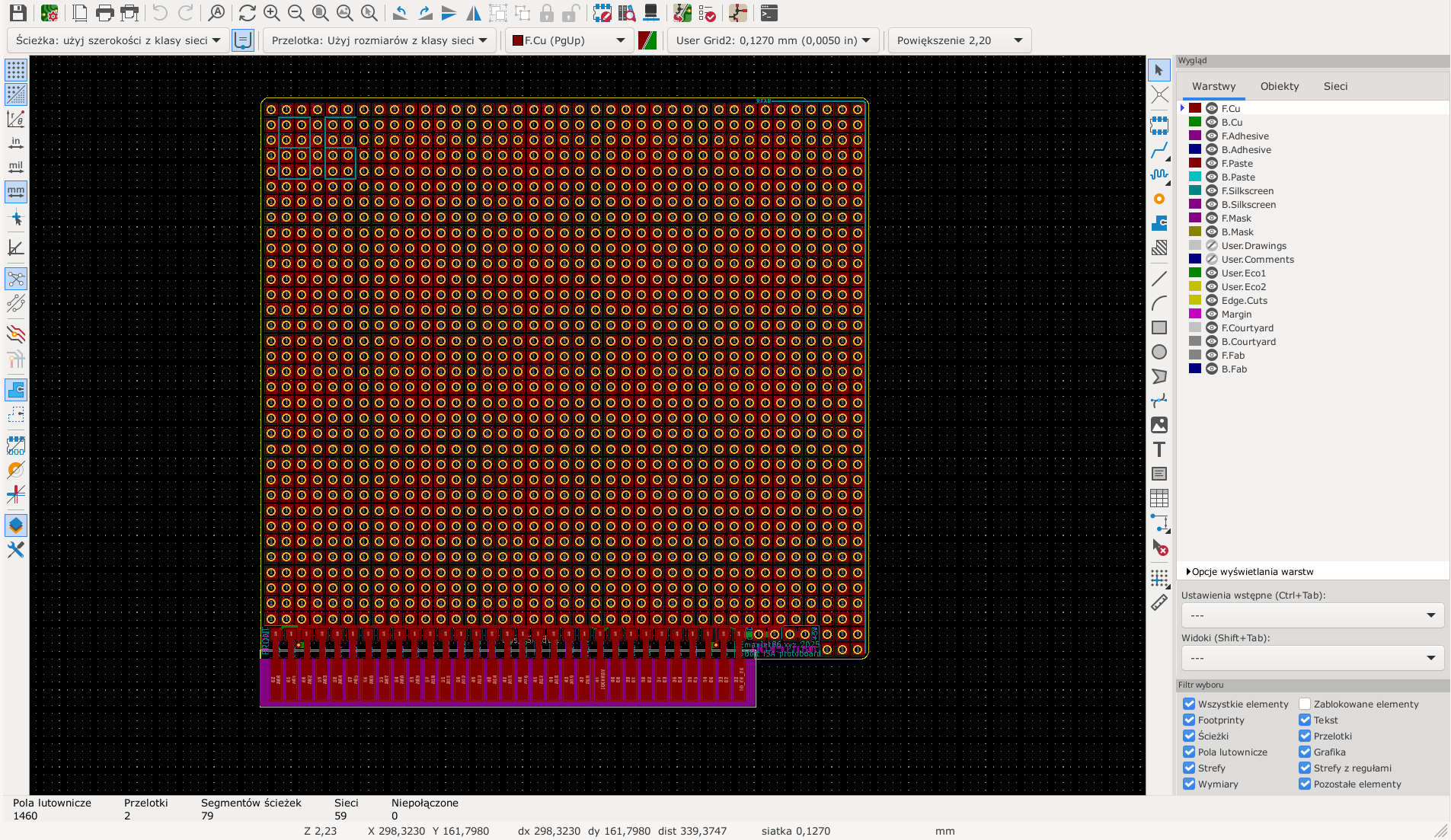Screen dimensions: 1451x840
Task: Expand Opcje wyświetlania warstw section
Action: pos(1250,571)
